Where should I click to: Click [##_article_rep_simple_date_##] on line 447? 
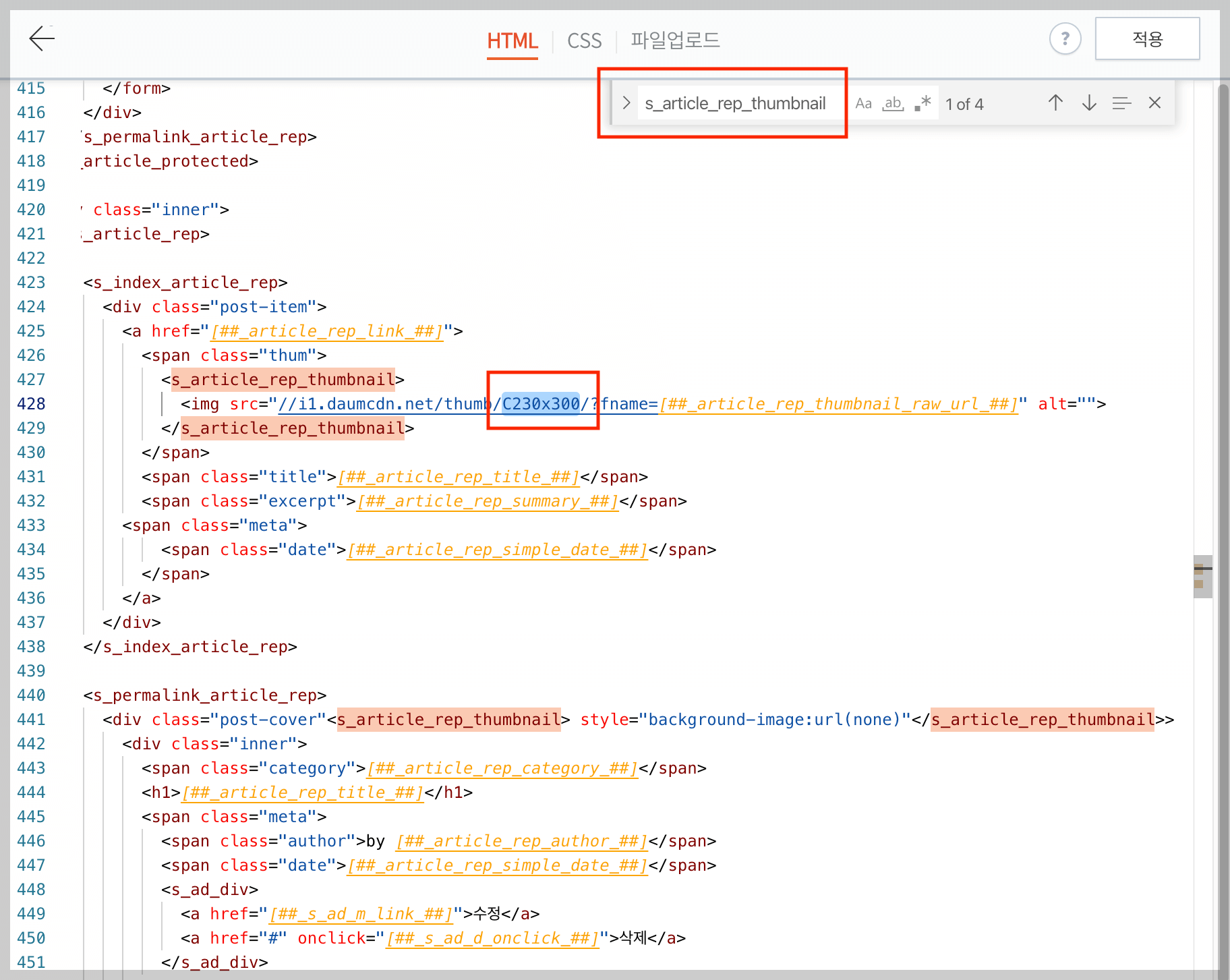(498, 865)
